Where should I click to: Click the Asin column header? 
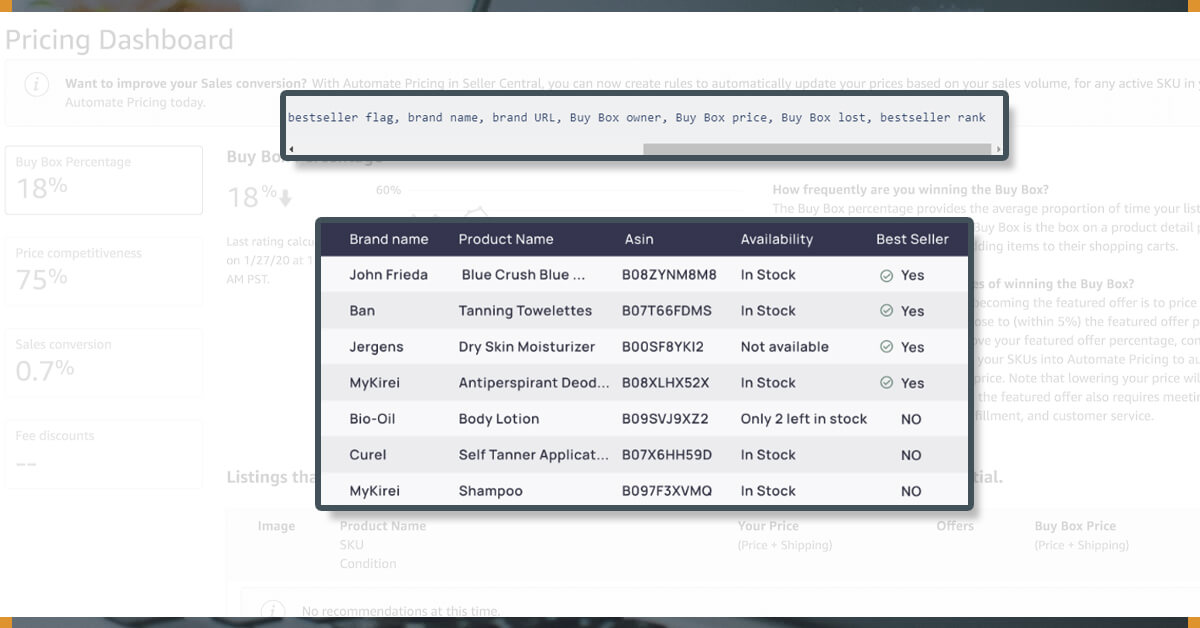pos(639,239)
